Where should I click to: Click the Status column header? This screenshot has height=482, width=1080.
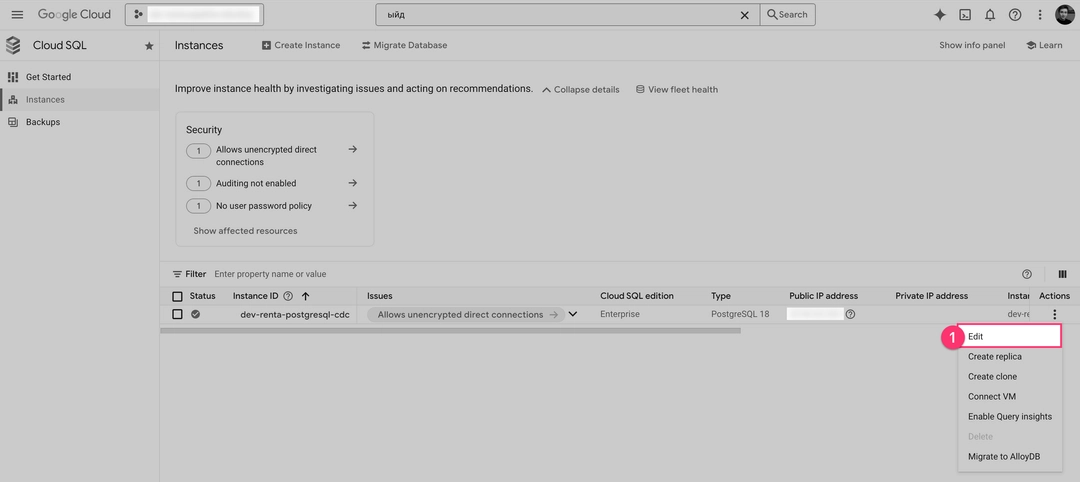pyautogui.click(x=202, y=296)
